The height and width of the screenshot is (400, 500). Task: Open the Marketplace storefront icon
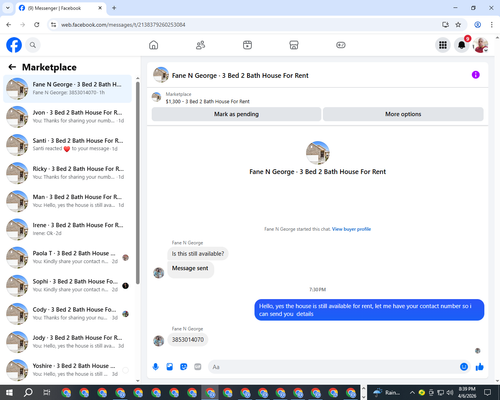click(x=294, y=45)
